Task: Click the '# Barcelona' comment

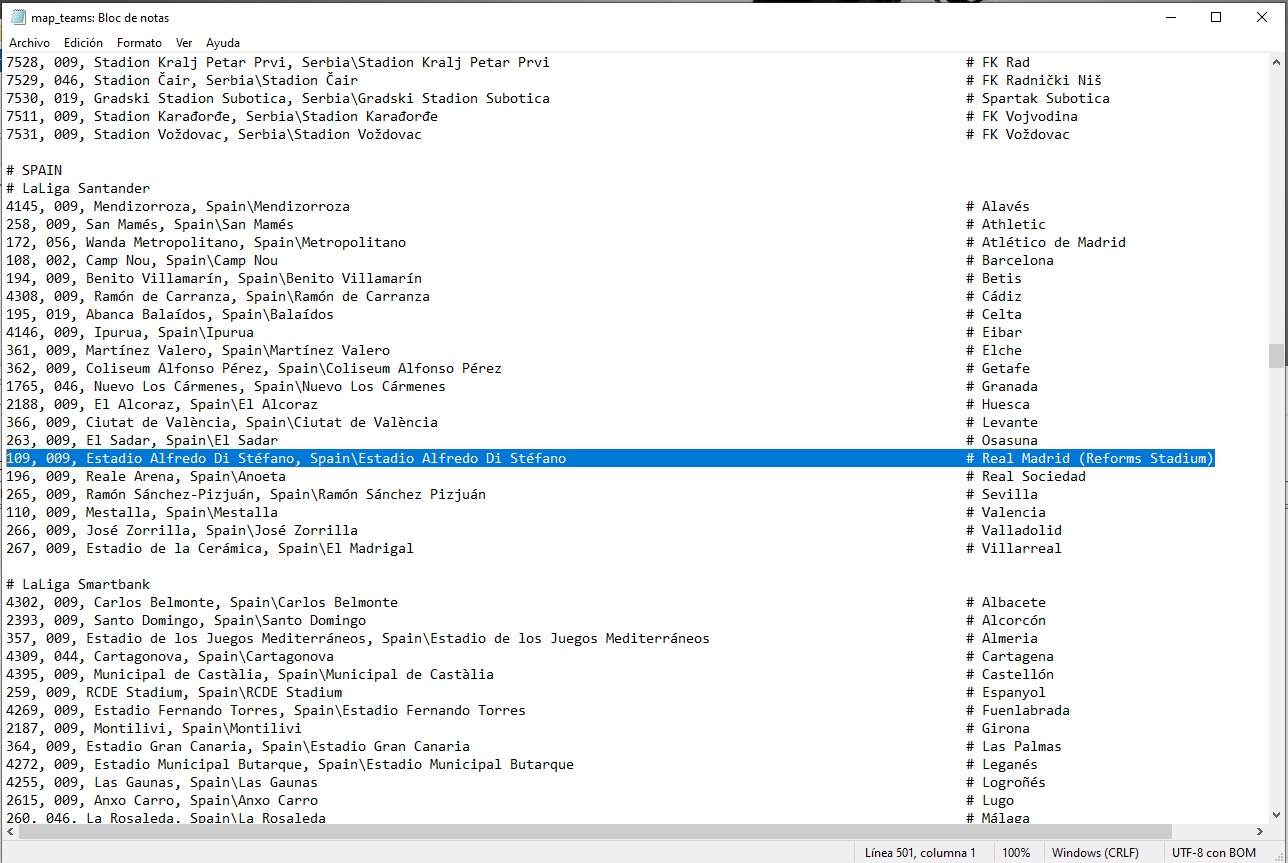Action: (1010, 260)
